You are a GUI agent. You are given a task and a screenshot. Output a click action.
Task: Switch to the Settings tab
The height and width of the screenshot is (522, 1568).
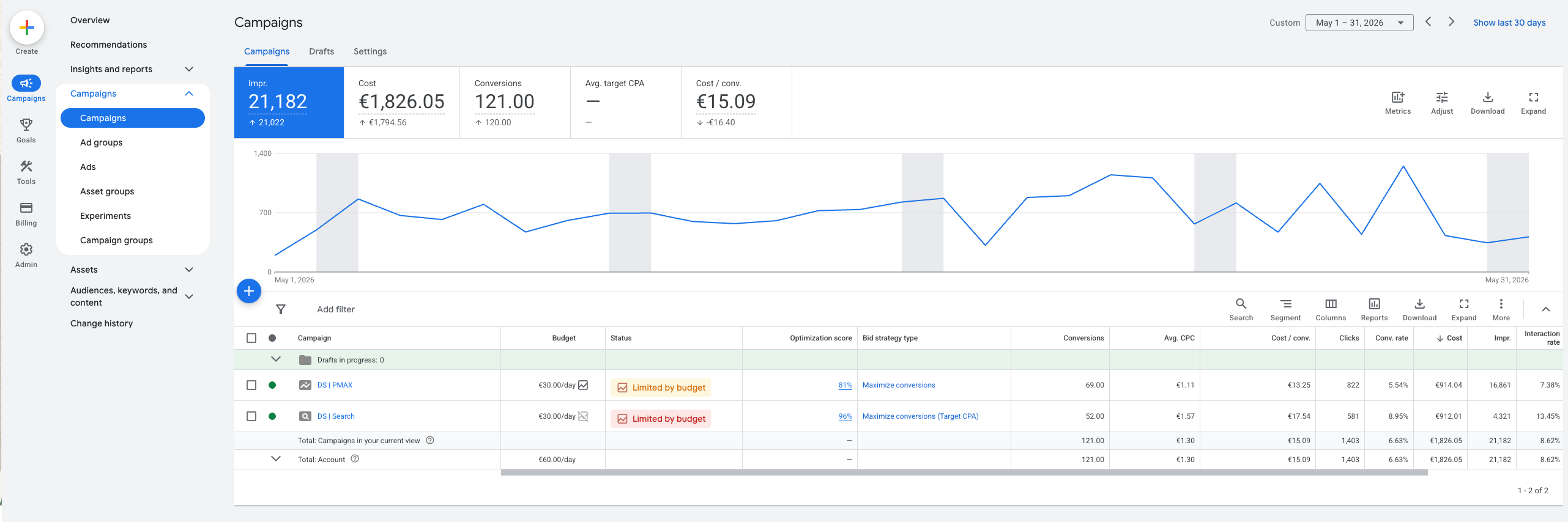coord(370,51)
